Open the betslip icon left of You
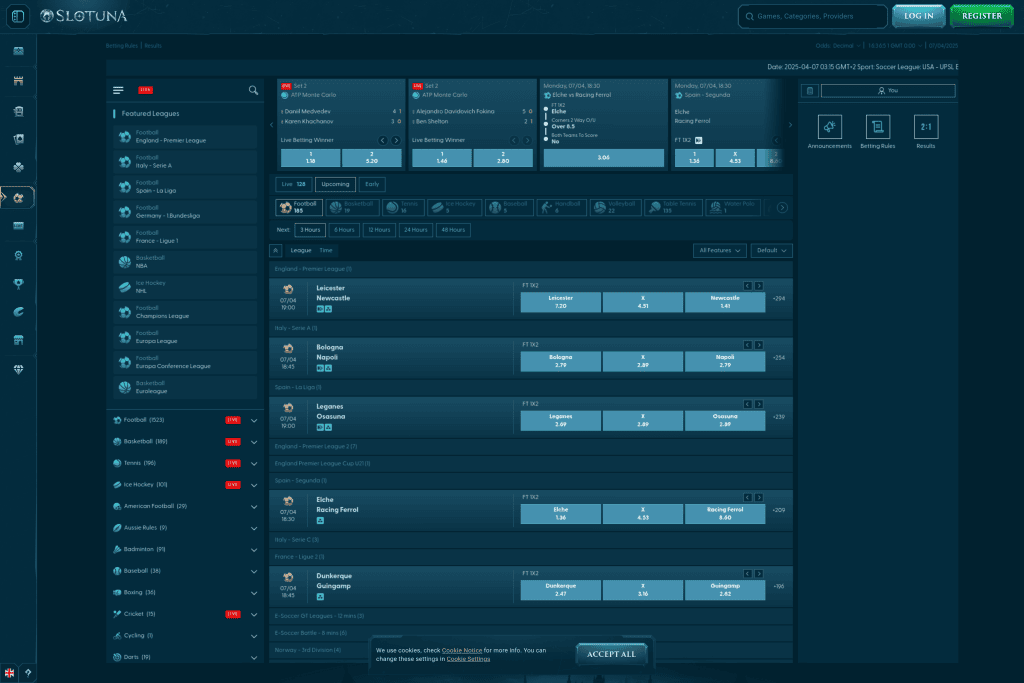The image size is (1024, 683). click(x=810, y=91)
